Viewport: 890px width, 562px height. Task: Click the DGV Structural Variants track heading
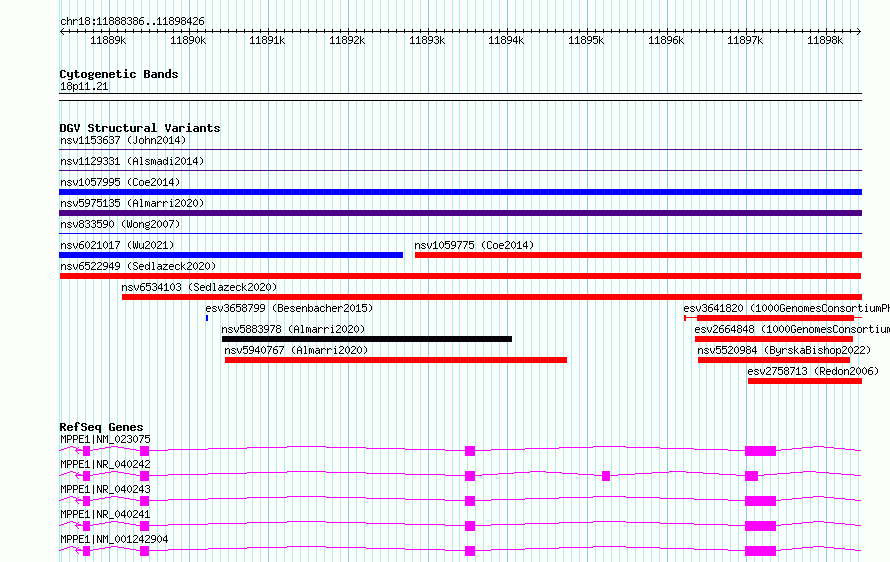140,128
